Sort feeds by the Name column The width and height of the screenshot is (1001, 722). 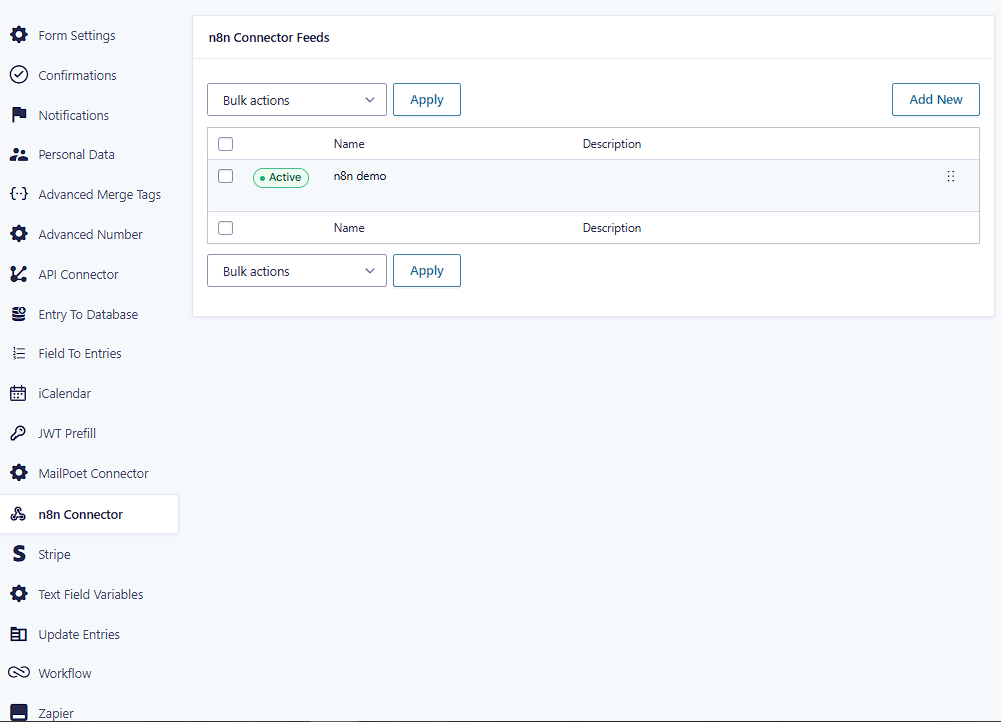coord(348,144)
